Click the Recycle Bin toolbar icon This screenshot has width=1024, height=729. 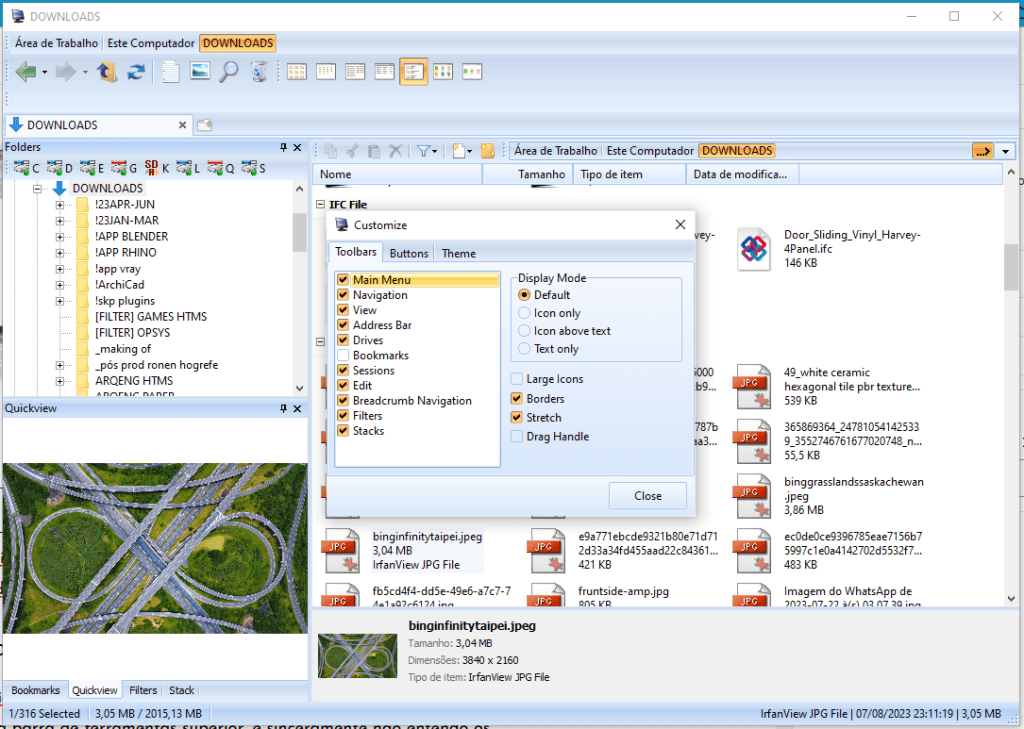coord(259,71)
